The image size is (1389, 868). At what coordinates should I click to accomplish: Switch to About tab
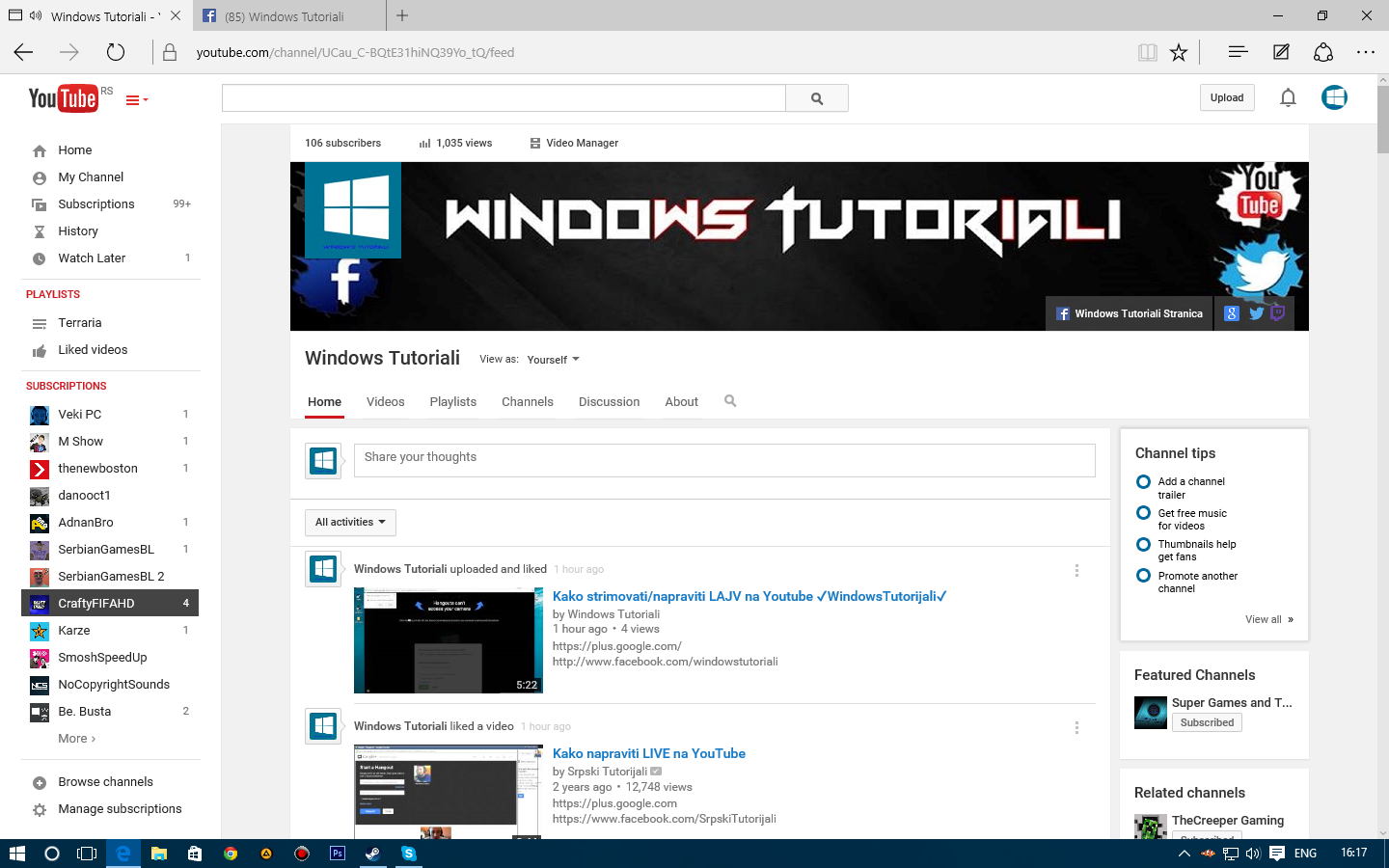(682, 402)
